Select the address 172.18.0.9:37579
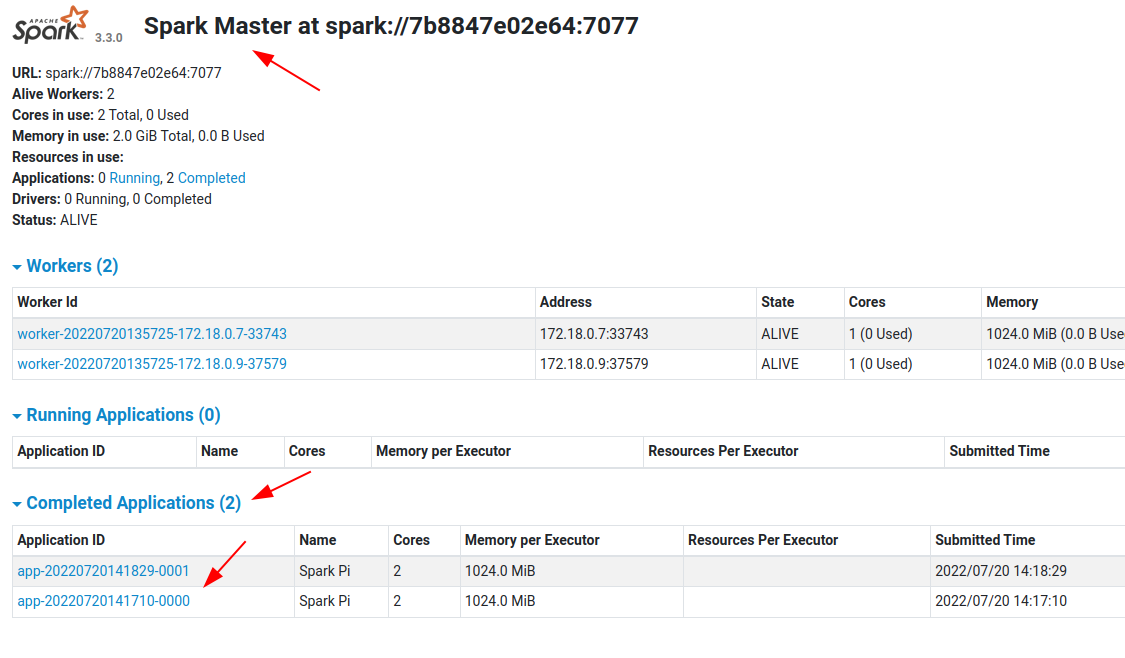 click(x=594, y=364)
